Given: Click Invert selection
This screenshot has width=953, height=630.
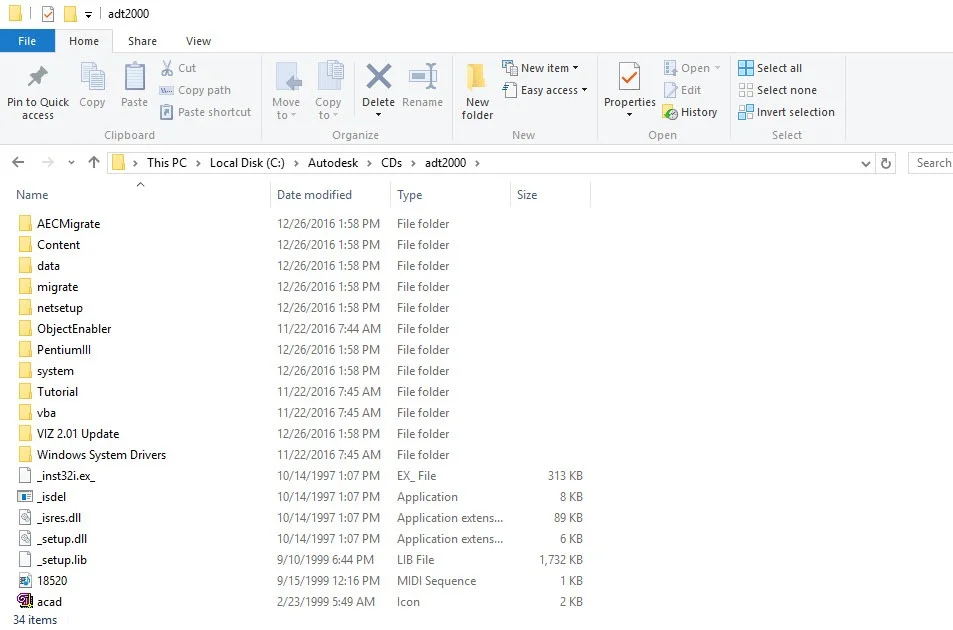Looking at the screenshot, I should [786, 112].
